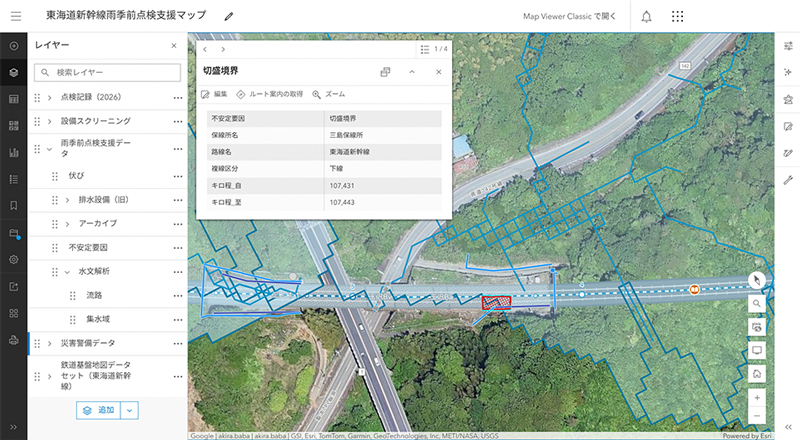Go to previous popup feature
The width and height of the screenshot is (800, 440).
[x=205, y=50]
